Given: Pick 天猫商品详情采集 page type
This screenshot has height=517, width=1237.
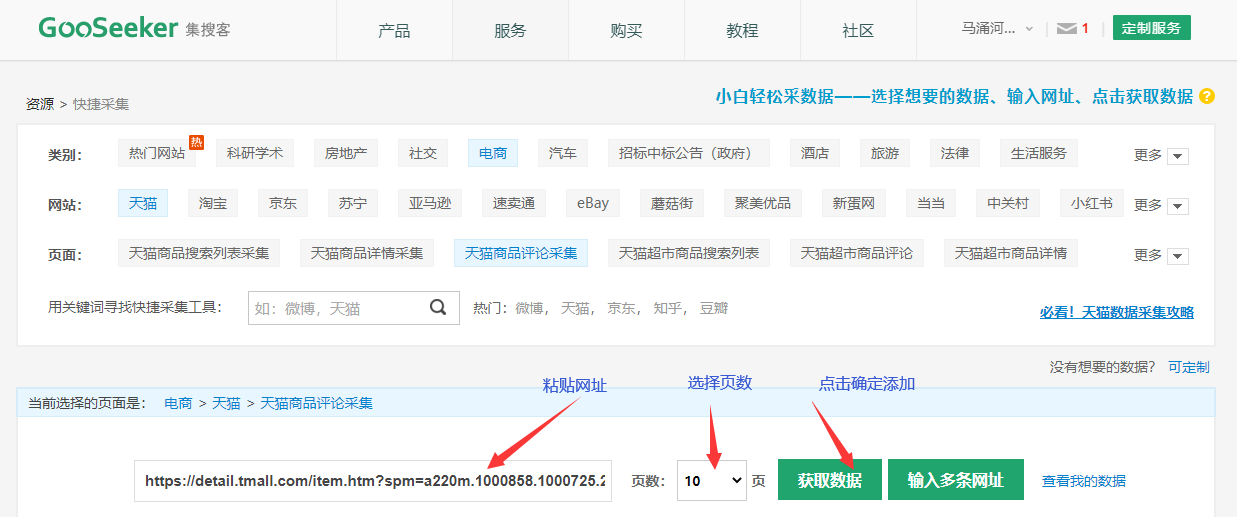Looking at the screenshot, I should click(367, 253).
